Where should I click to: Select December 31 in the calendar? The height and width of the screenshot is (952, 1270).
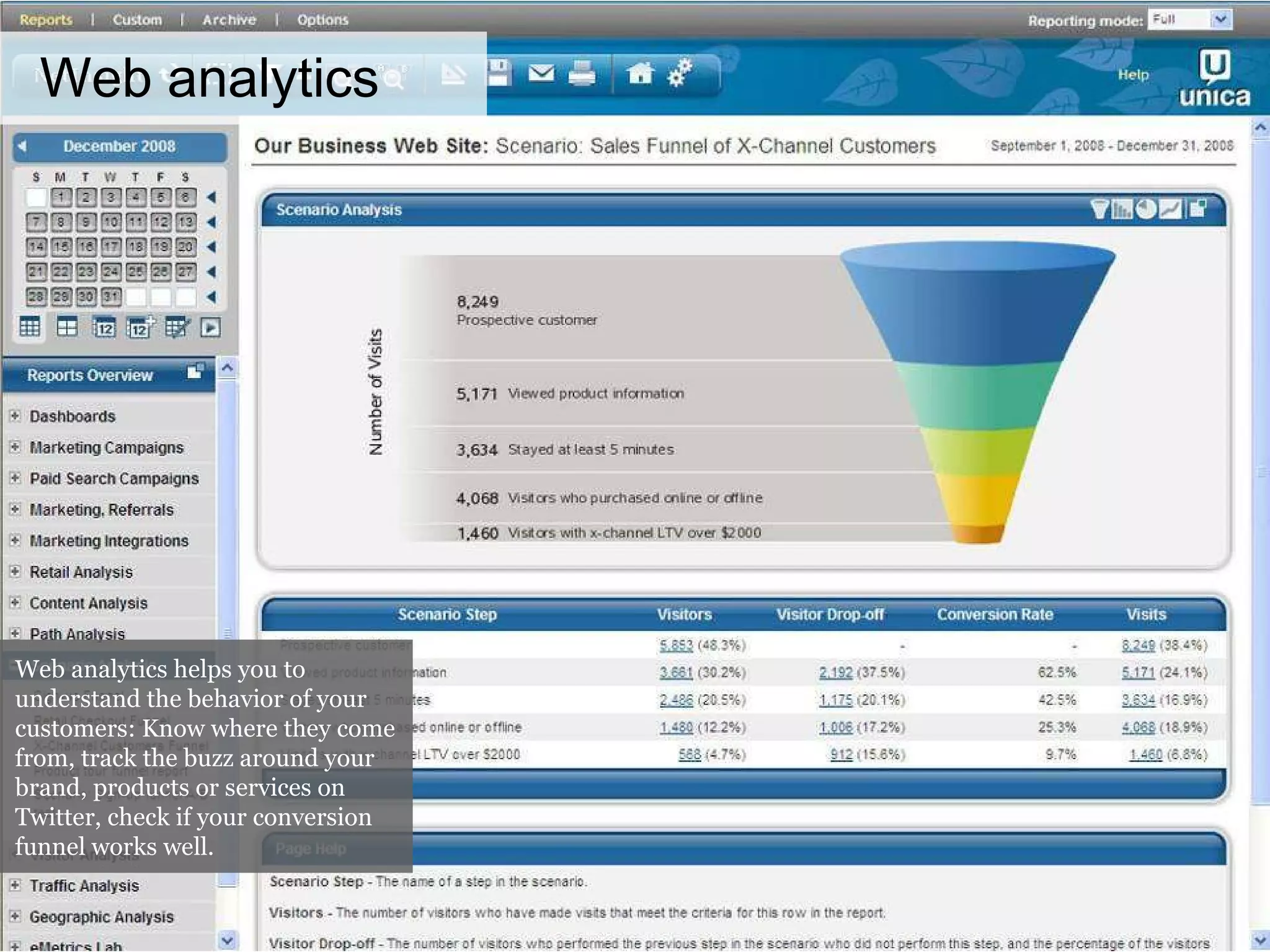111,296
